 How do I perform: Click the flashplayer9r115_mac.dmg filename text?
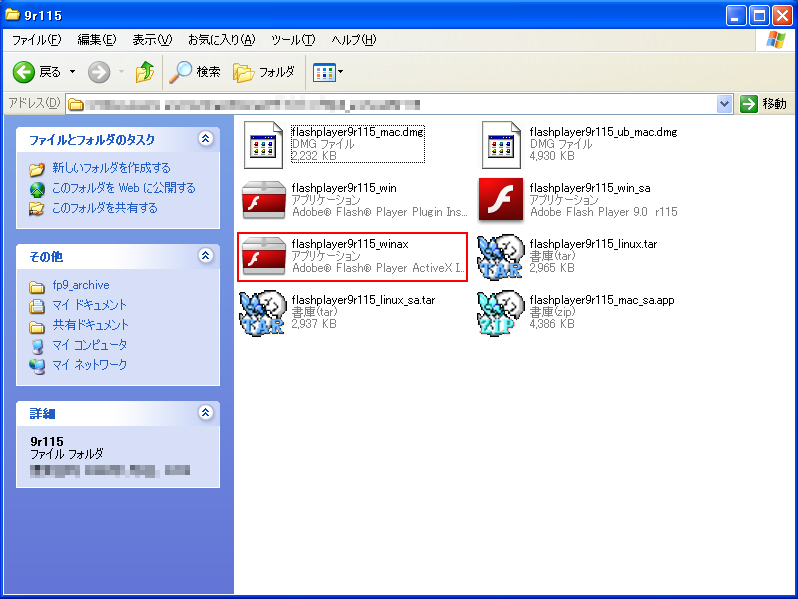357,132
